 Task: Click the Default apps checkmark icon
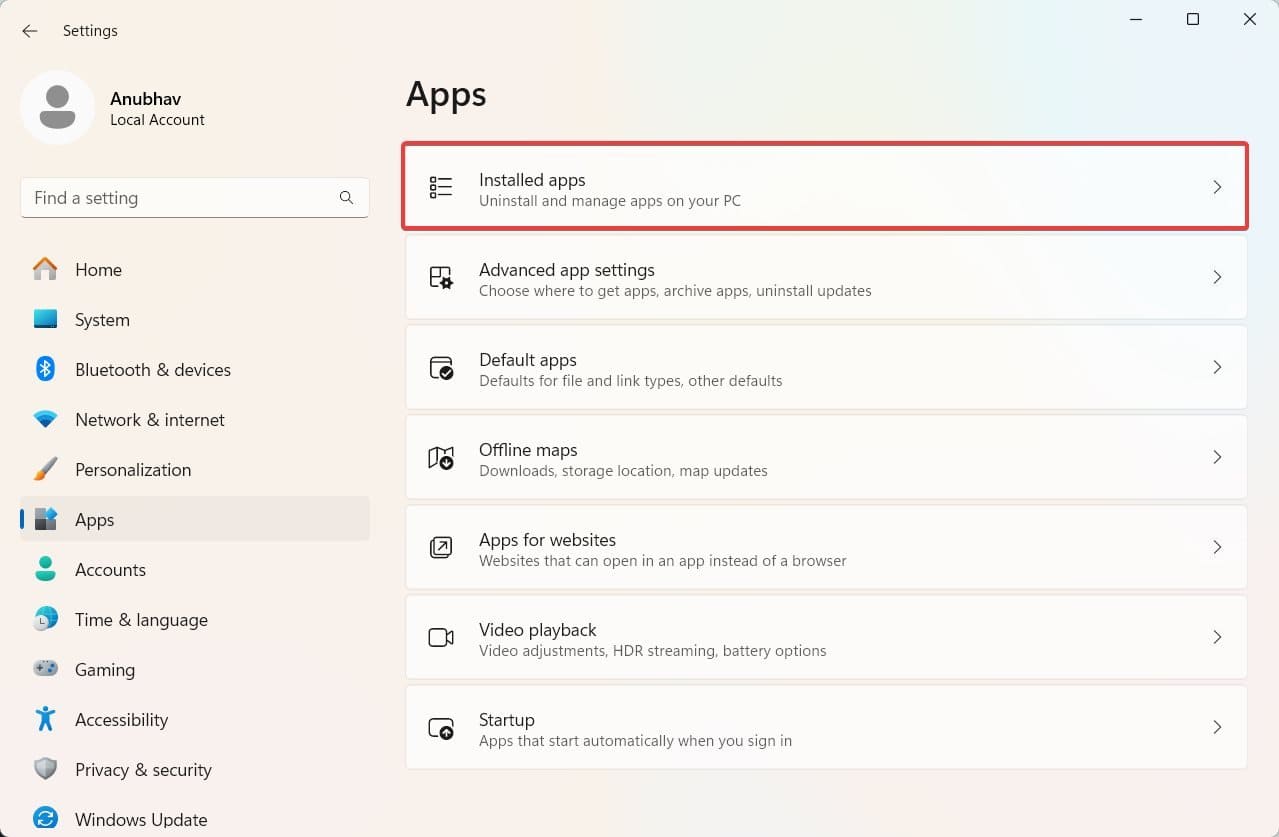pos(441,367)
